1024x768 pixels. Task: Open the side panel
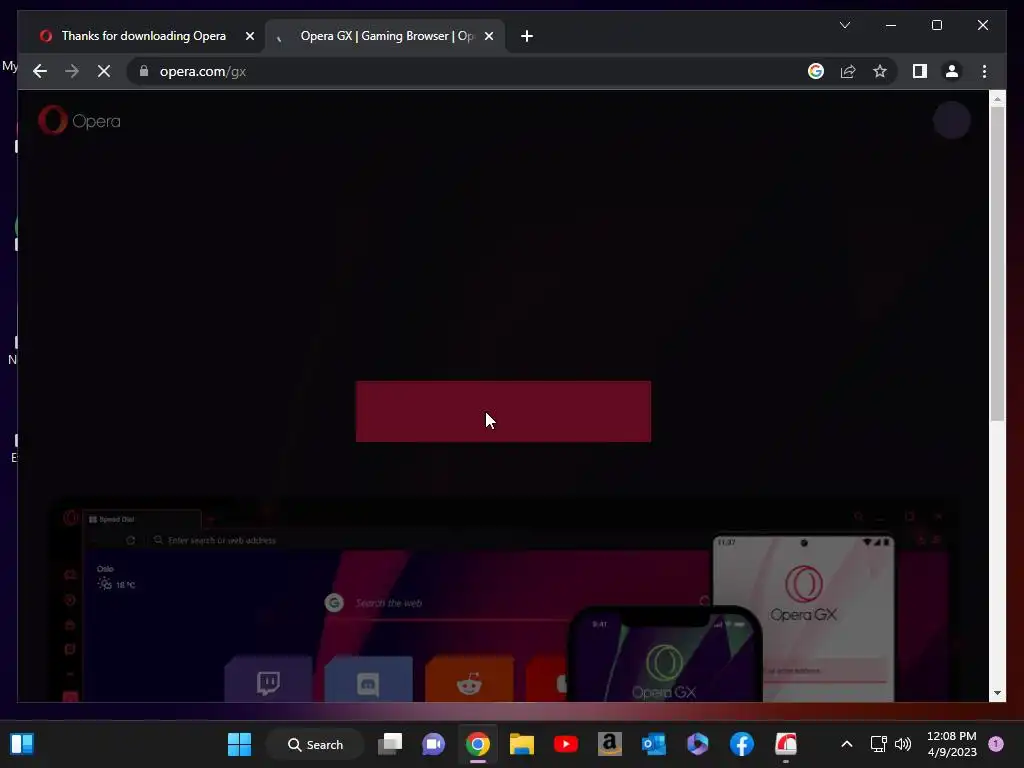[x=920, y=71]
